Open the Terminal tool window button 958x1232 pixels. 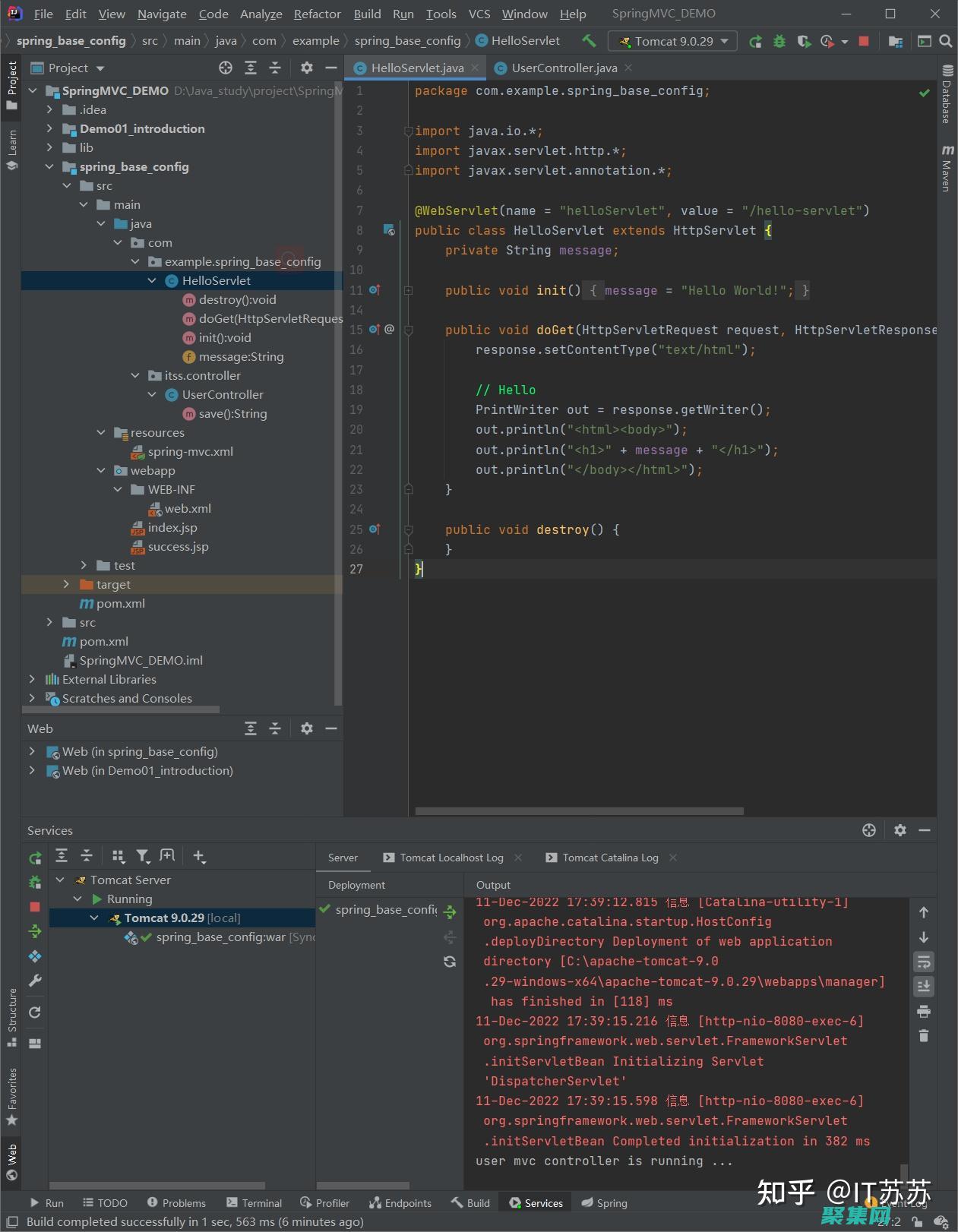254,1203
